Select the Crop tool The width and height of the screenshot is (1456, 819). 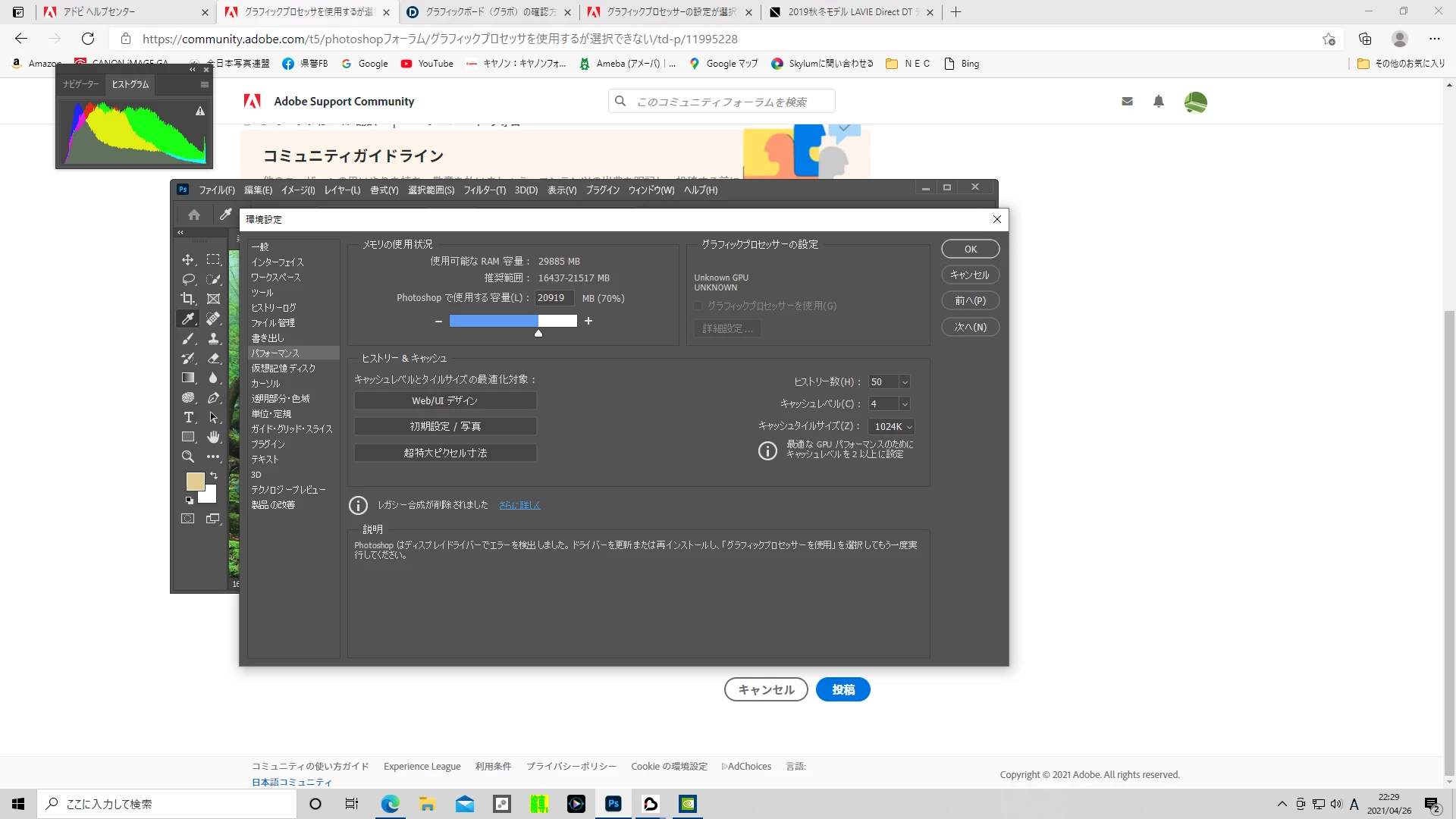click(x=188, y=299)
